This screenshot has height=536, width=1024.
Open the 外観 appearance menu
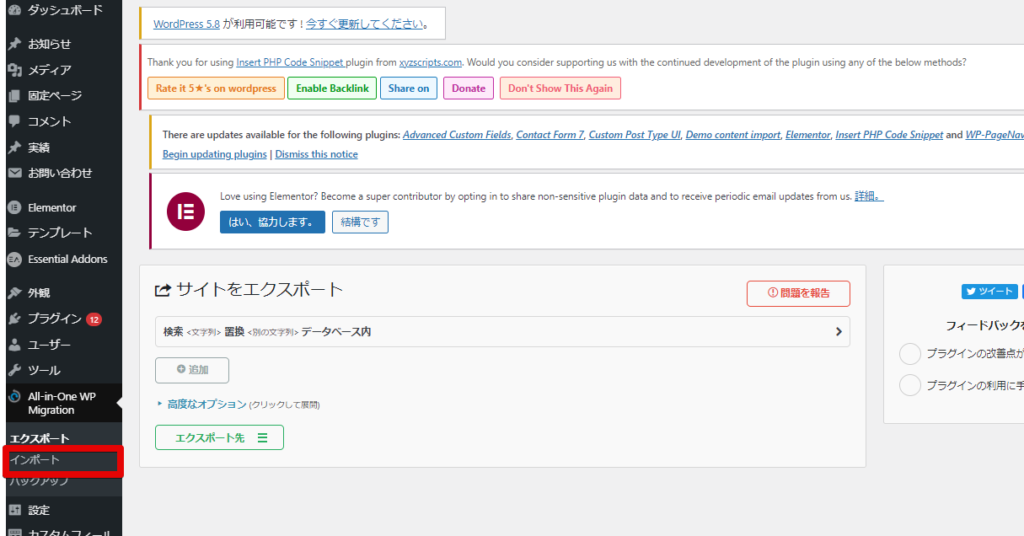[39, 293]
